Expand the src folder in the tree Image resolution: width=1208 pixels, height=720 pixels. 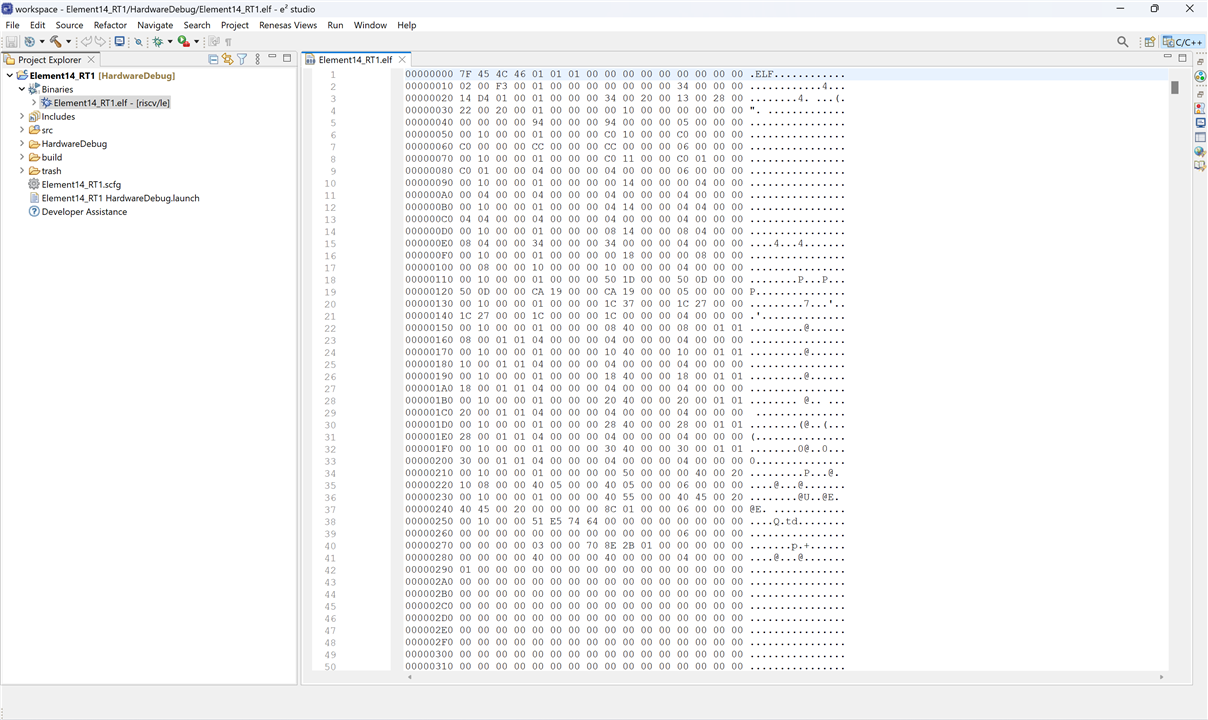[x=22, y=130]
